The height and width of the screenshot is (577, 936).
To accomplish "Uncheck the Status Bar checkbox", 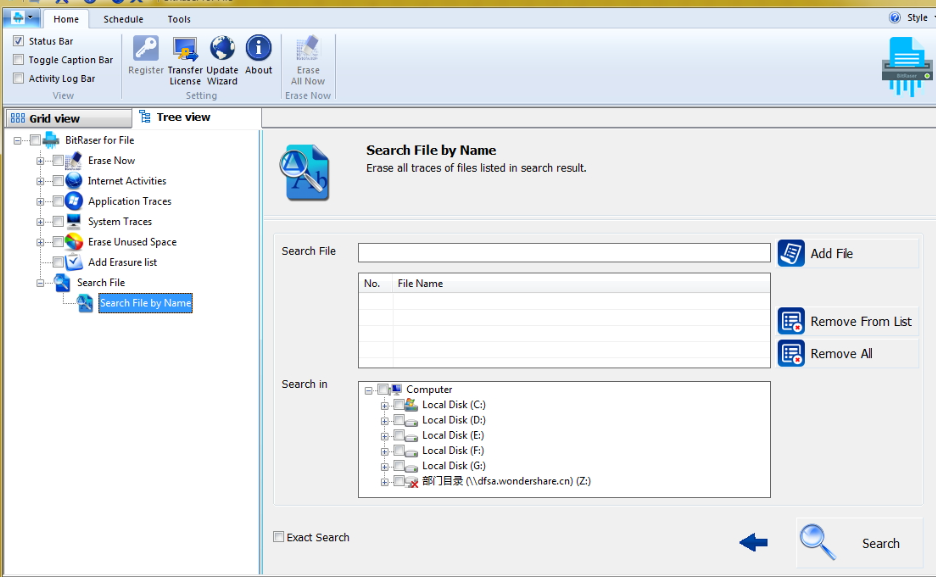I will tap(18, 41).
